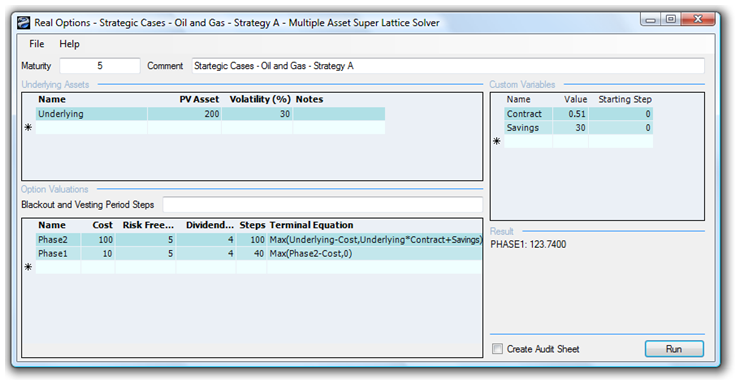Minimize the Super Lattice Solver window
Image resolution: width=738 pixels, height=381 pixels.
[x=651, y=19]
